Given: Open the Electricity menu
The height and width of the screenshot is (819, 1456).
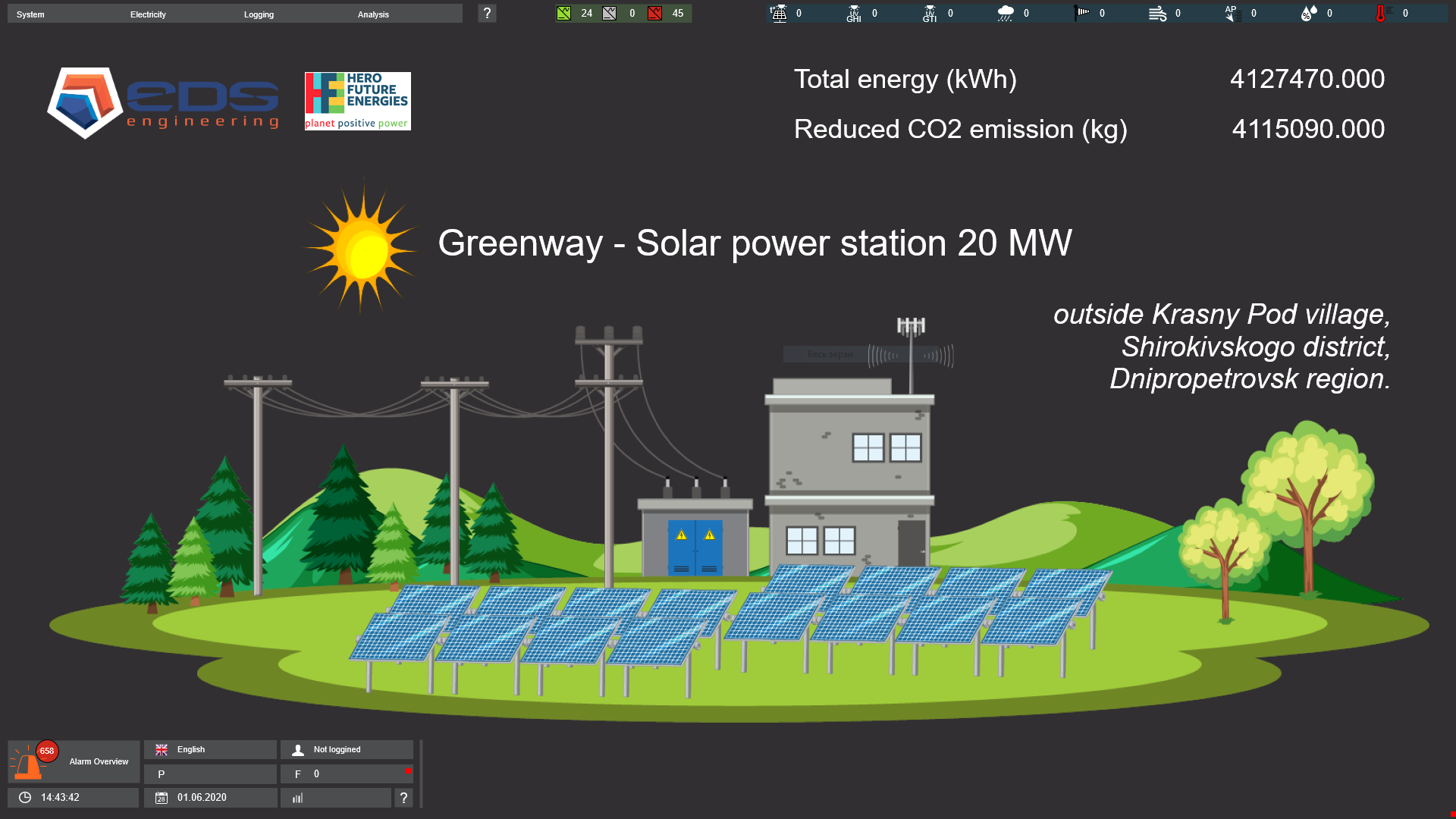Looking at the screenshot, I should pos(148,14).
